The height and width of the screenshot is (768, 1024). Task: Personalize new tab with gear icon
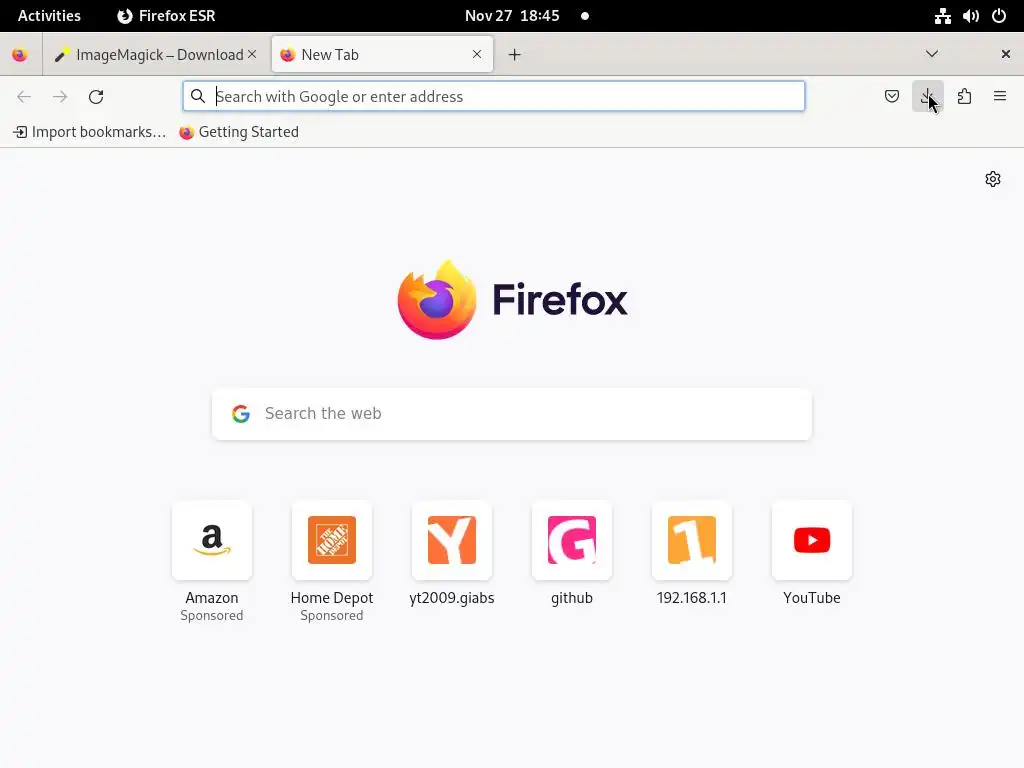click(x=993, y=179)
